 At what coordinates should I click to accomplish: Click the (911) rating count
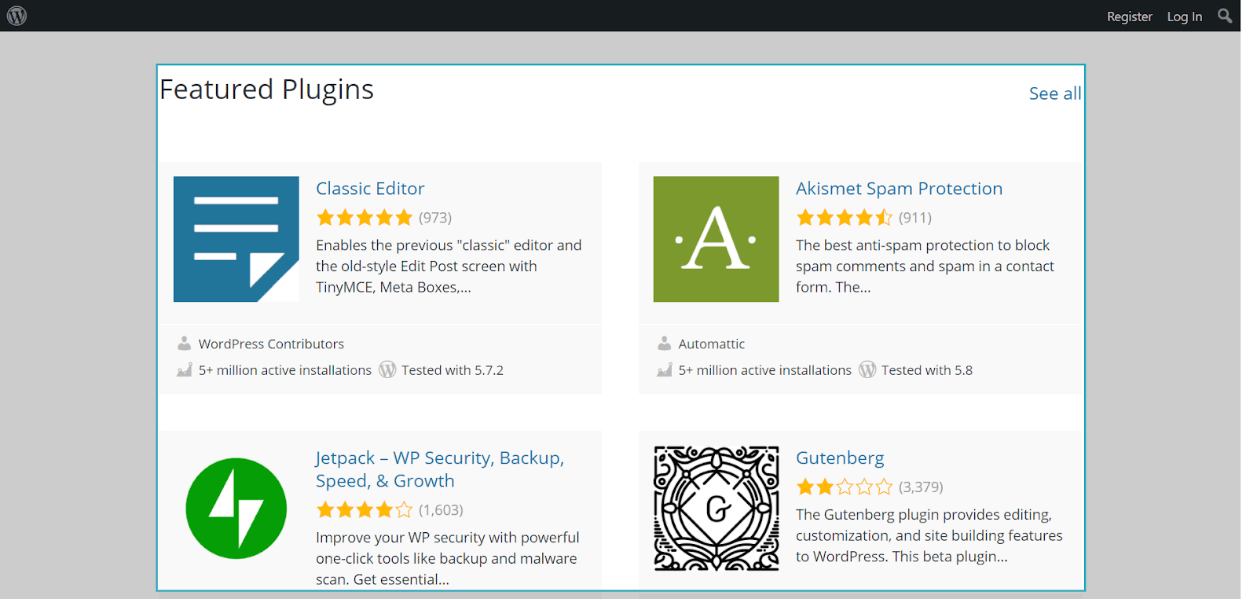click(915, 217)
